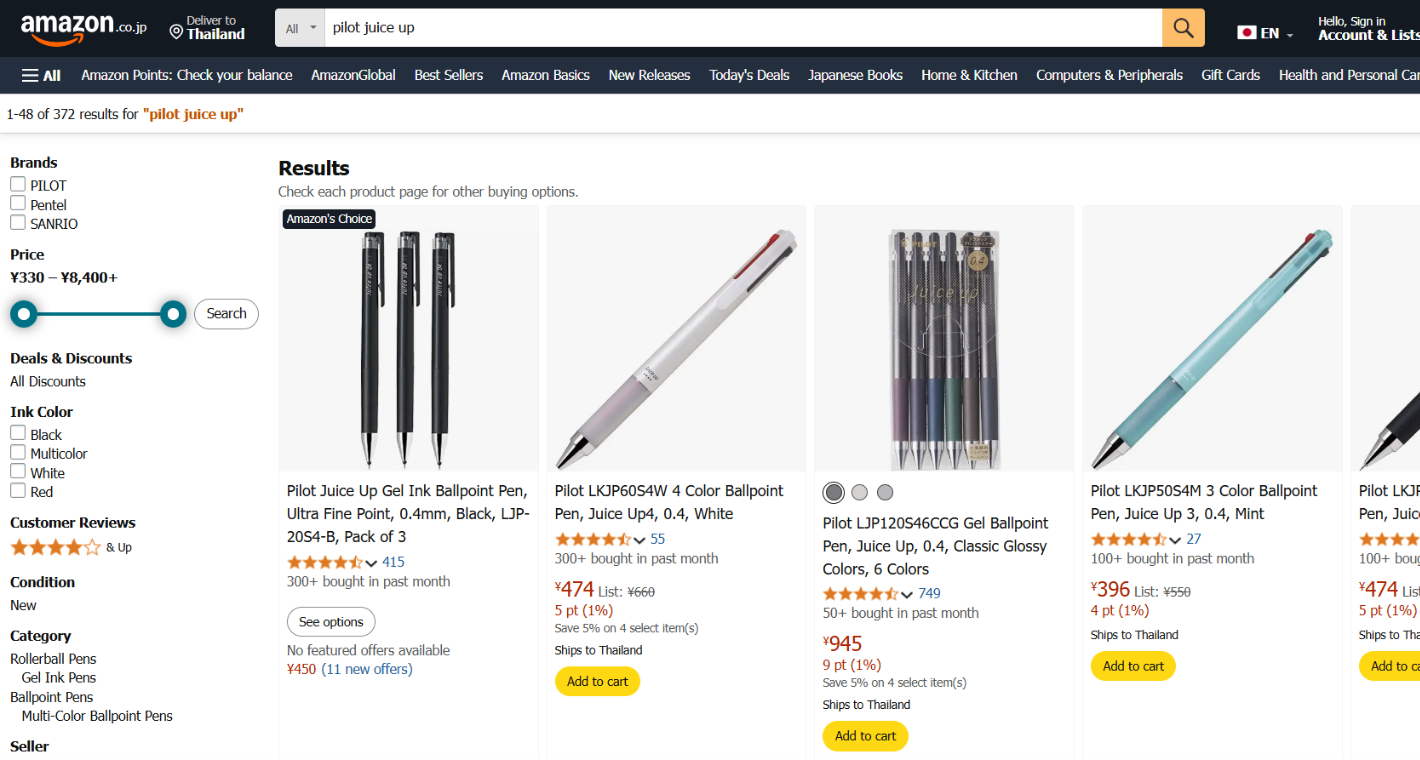The image size is (1420, 760).
Task: Open Account & Lists menu
Action: pyautogui.click(x=1367, y=28)
